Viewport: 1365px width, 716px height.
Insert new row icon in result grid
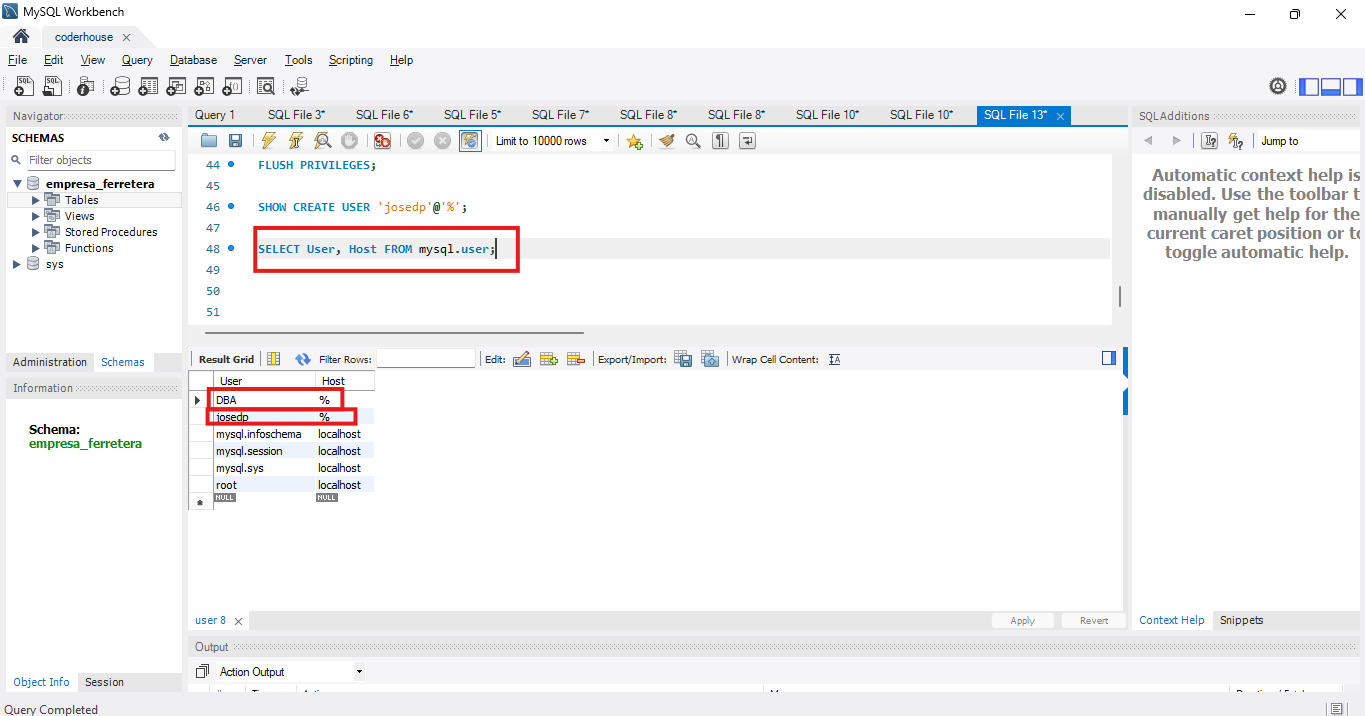coord(548,359)
